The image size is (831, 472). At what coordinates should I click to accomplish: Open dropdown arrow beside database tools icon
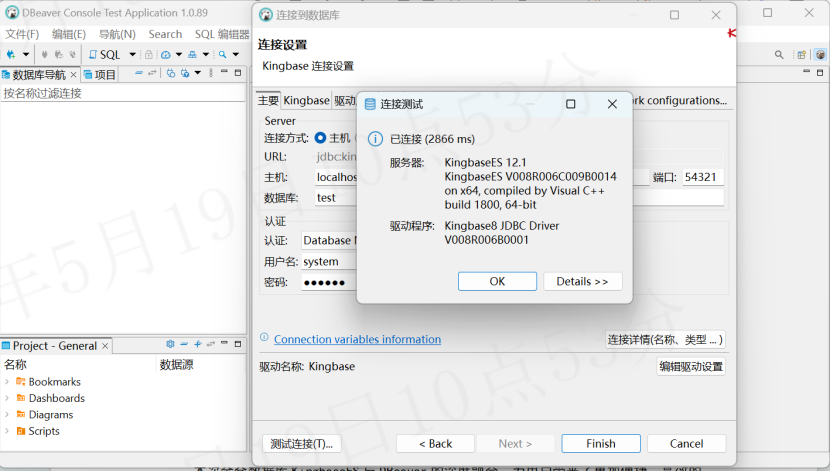[206, 55]
